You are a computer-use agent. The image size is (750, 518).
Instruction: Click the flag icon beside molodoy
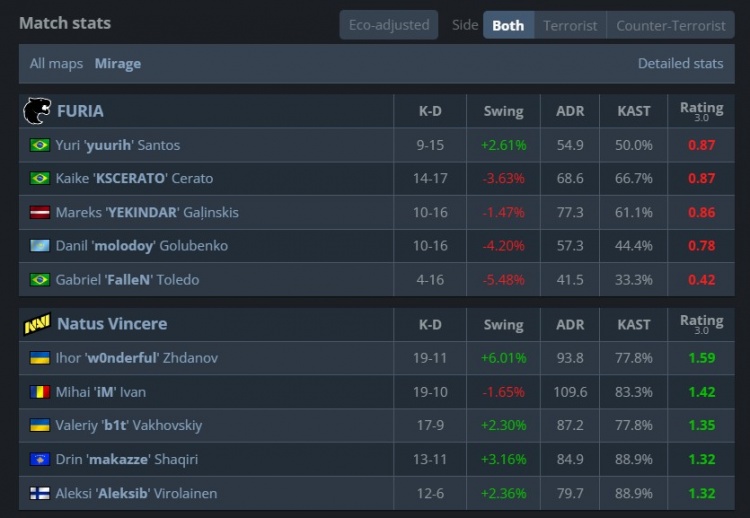coord(40,246)
